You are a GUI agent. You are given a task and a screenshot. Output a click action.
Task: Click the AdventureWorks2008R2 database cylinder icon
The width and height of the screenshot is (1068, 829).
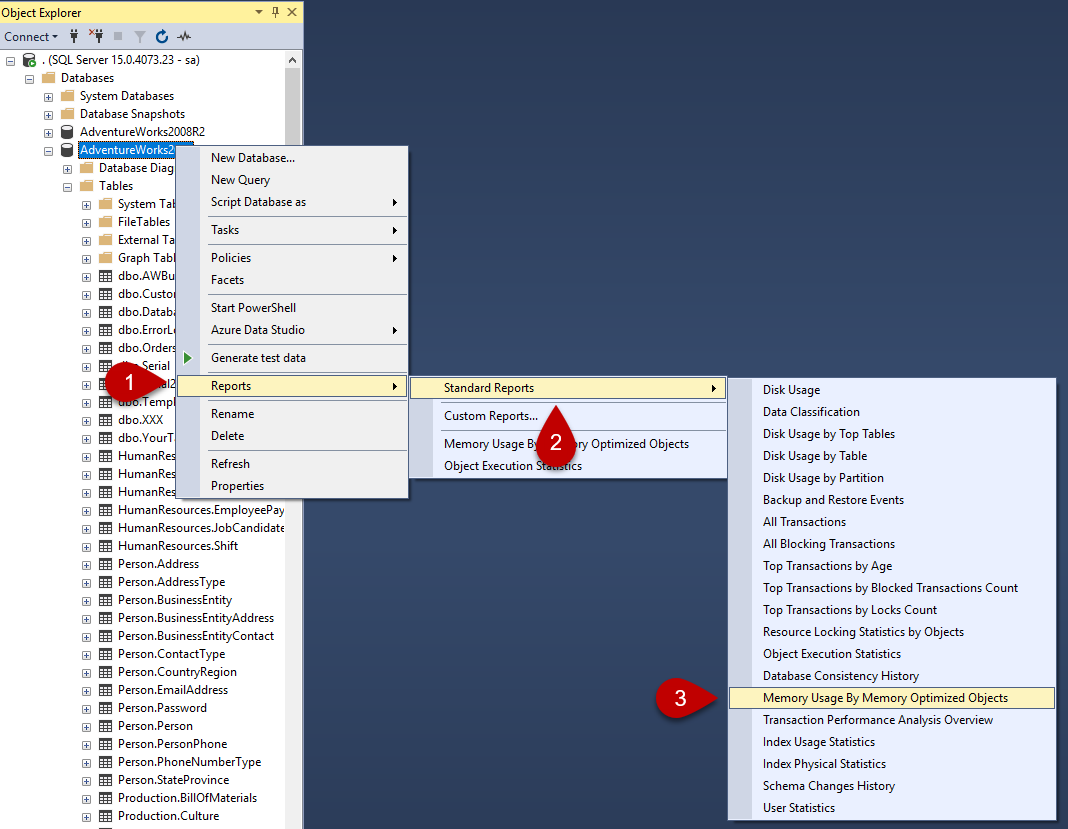tap(67, 132)
